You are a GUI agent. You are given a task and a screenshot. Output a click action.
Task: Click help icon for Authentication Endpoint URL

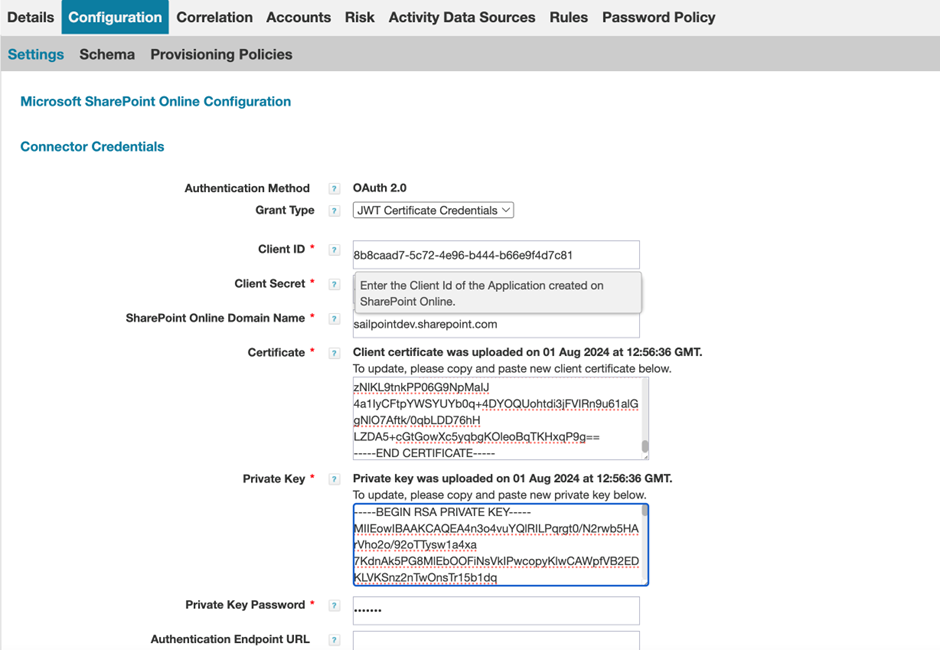[x=334, y=640]
